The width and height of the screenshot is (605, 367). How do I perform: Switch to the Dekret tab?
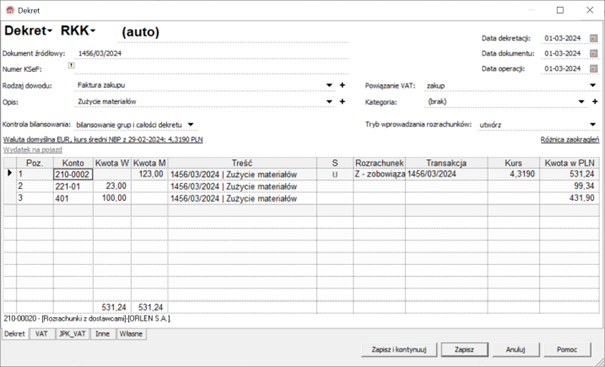(15, 334)
